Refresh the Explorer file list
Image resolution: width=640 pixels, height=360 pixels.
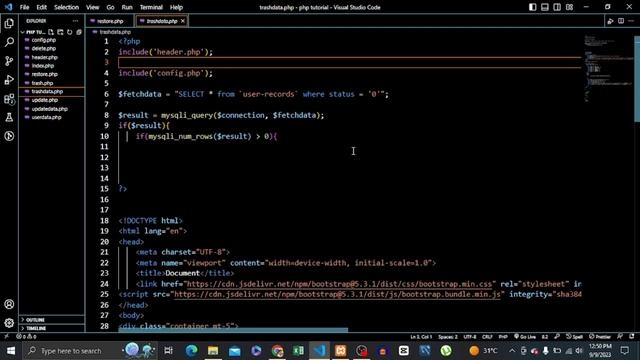coord(70,32)
